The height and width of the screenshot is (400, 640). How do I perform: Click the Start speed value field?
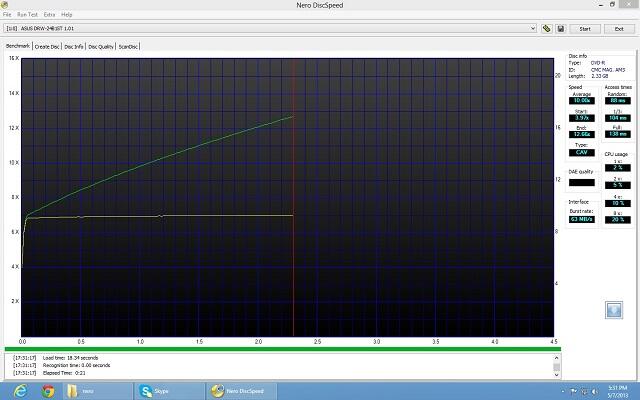pos(582,118)
